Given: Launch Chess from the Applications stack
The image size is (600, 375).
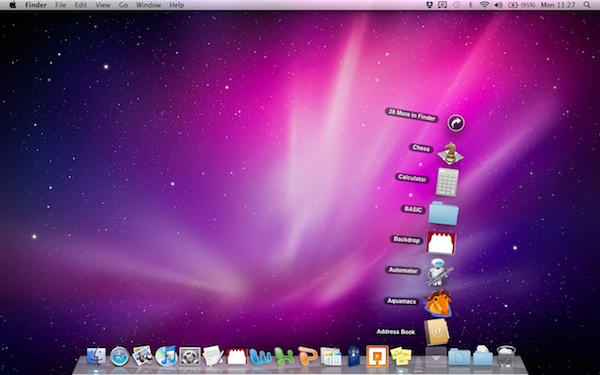Looking at the screenshot, I should coord(450,153).
